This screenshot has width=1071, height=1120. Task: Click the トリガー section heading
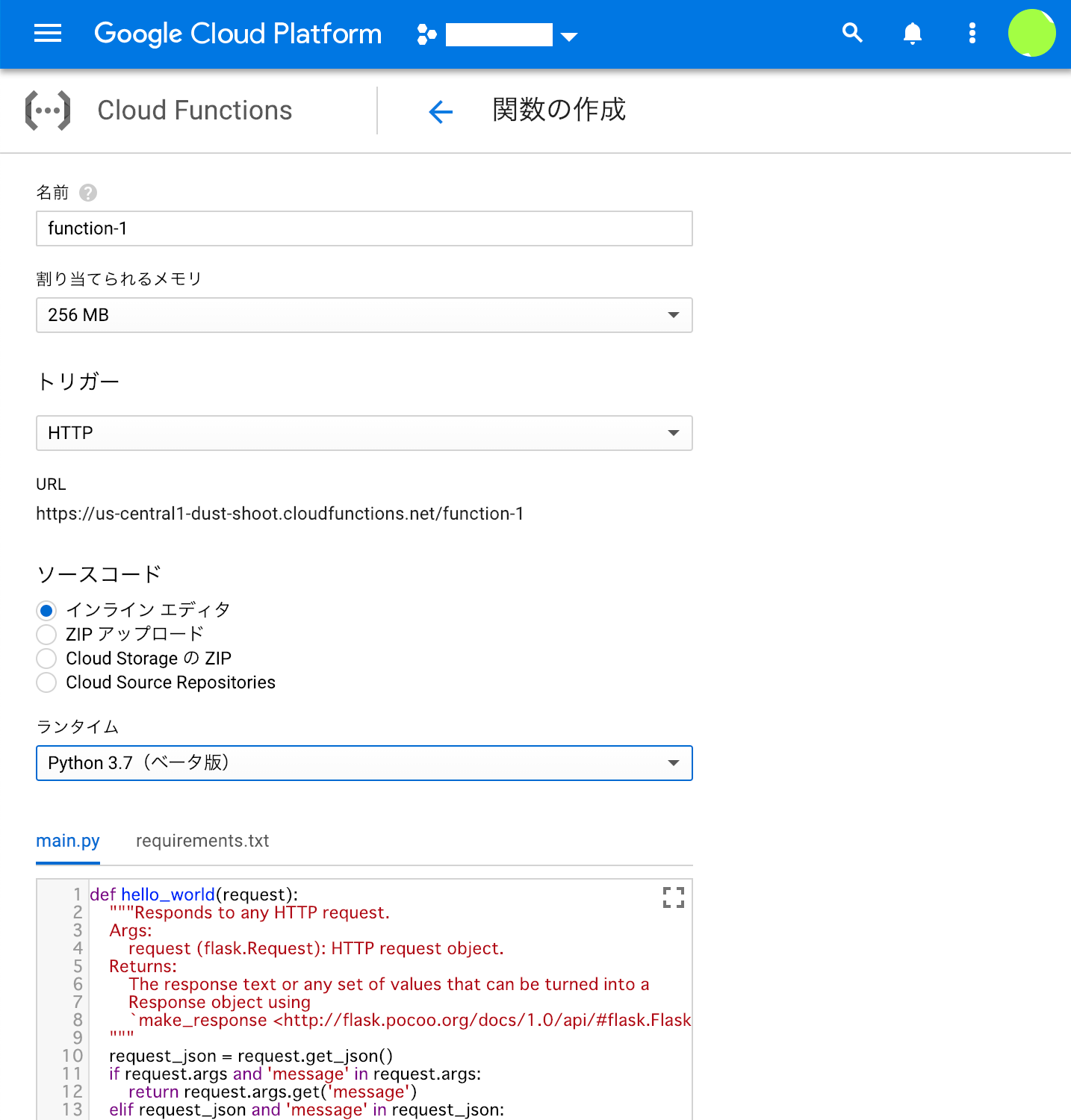78,382
